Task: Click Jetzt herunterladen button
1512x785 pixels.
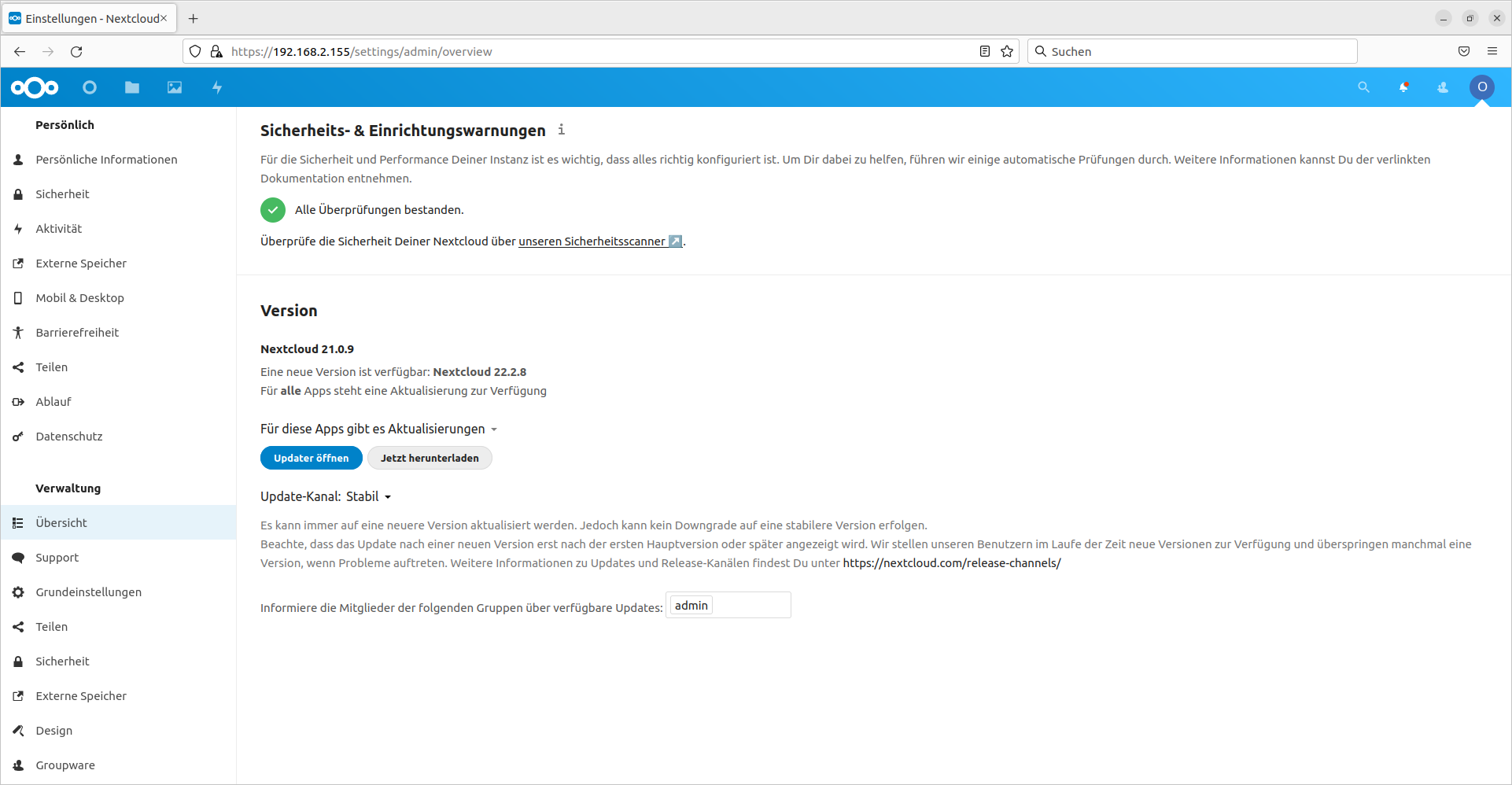Action: click(x=430, y=458)
